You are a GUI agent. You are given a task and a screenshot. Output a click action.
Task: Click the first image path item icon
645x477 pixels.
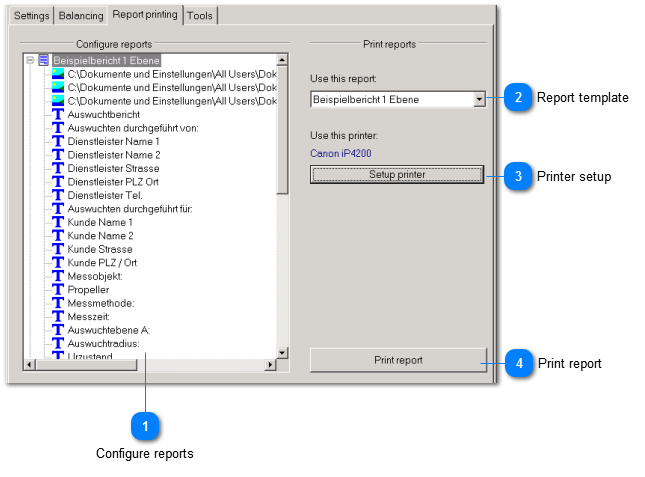click(58, 74)
